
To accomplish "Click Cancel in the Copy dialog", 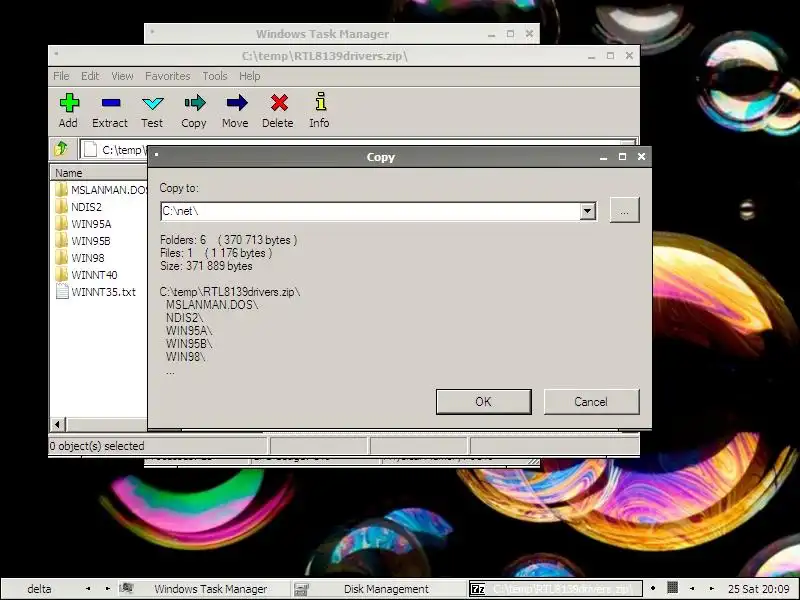I will tap(591, 402).
